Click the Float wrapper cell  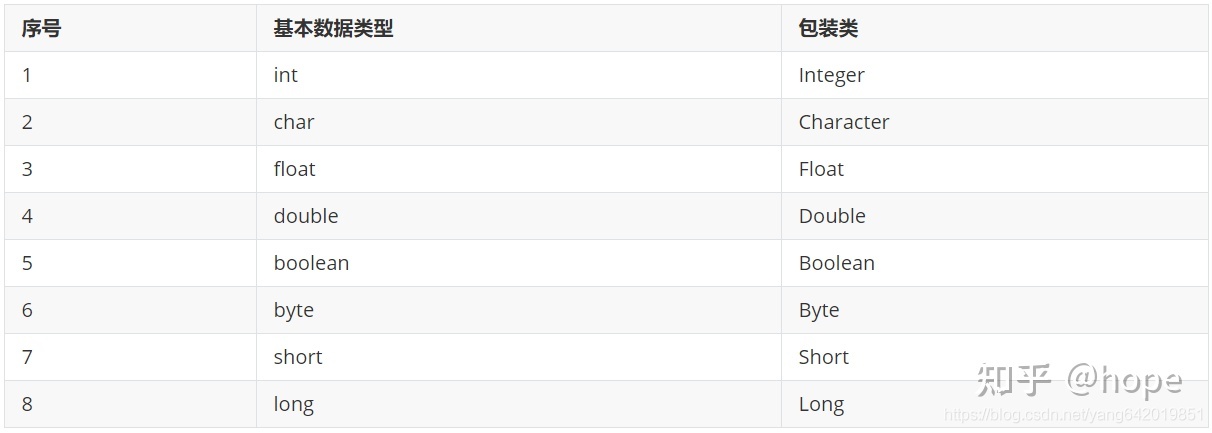pyautogui.click(x=821, y=169)
